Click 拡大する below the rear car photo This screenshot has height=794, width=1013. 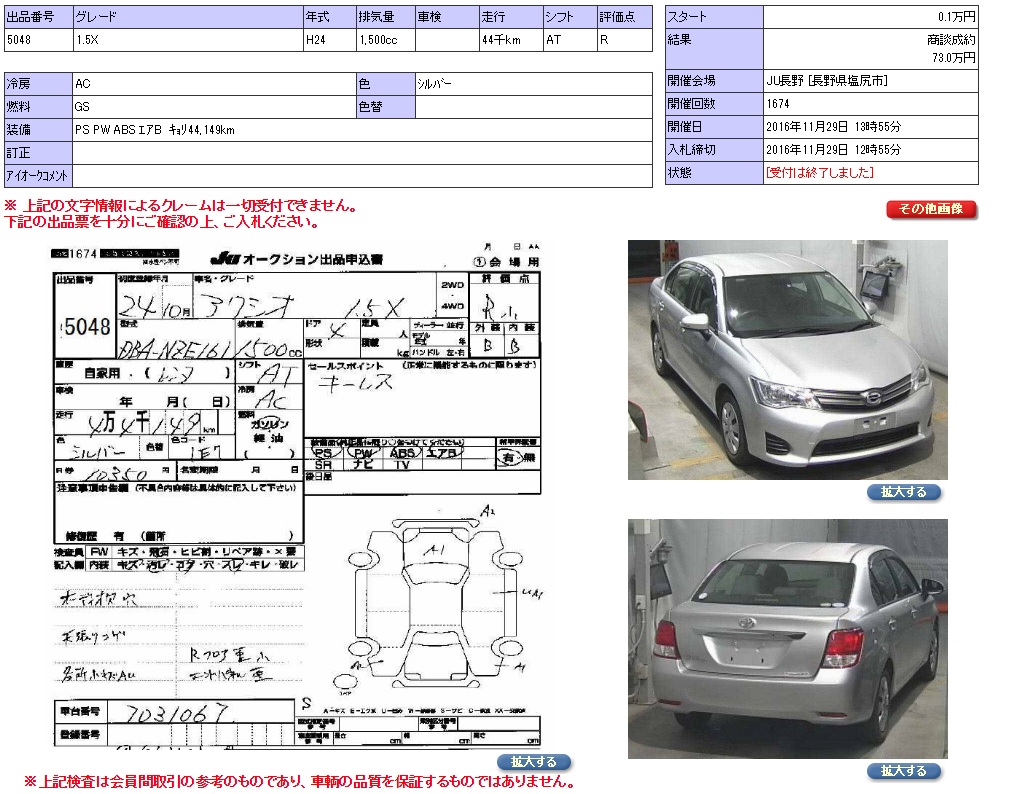[x=903, y=771]
